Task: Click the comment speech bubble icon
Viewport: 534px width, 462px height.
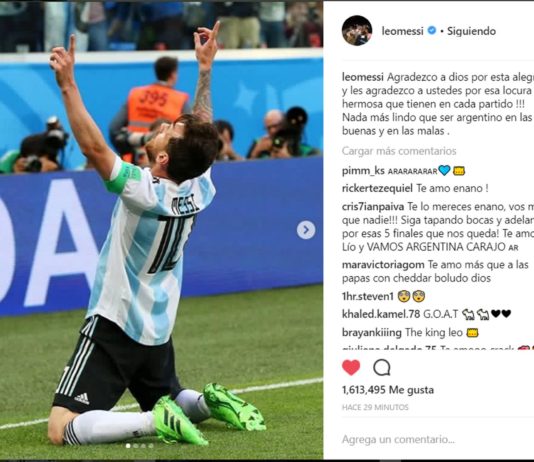Action: [382, 368]
